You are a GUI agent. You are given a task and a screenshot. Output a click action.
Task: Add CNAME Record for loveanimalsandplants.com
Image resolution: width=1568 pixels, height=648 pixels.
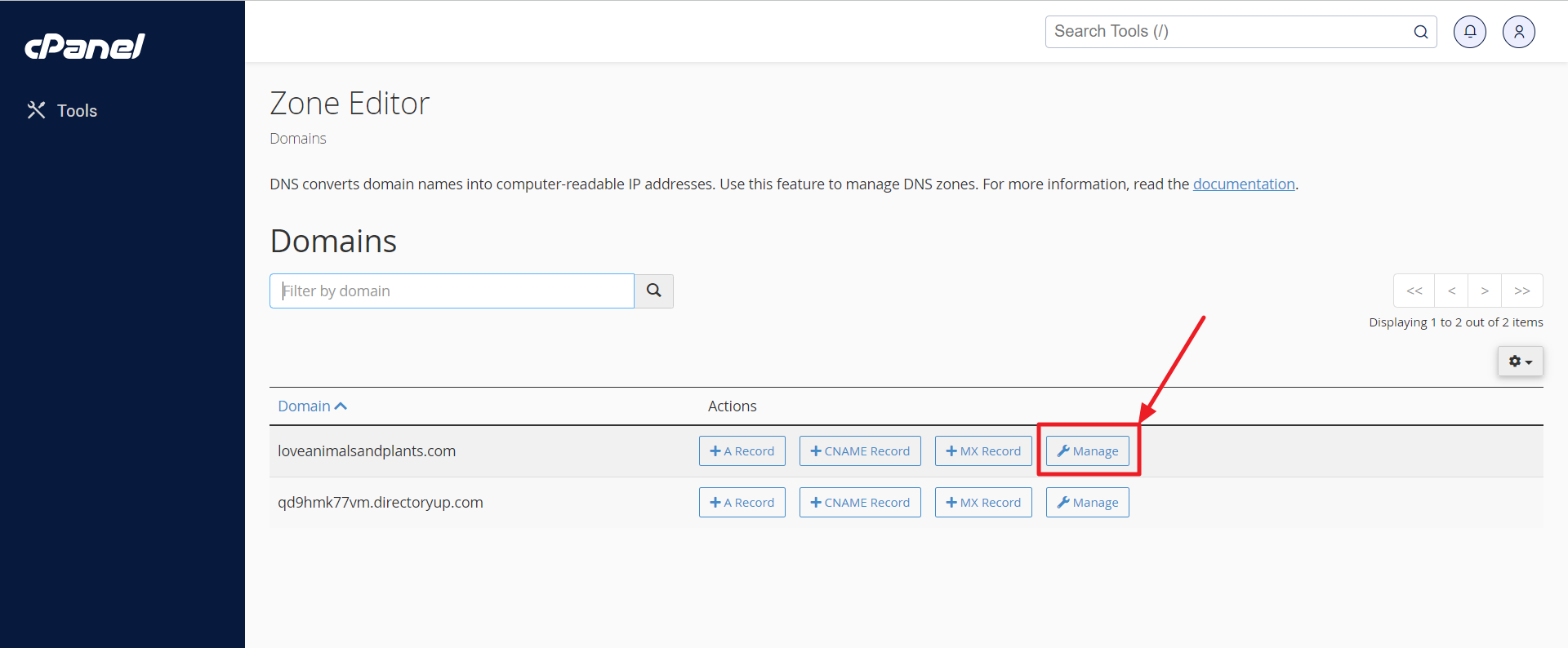click(860, 451)
